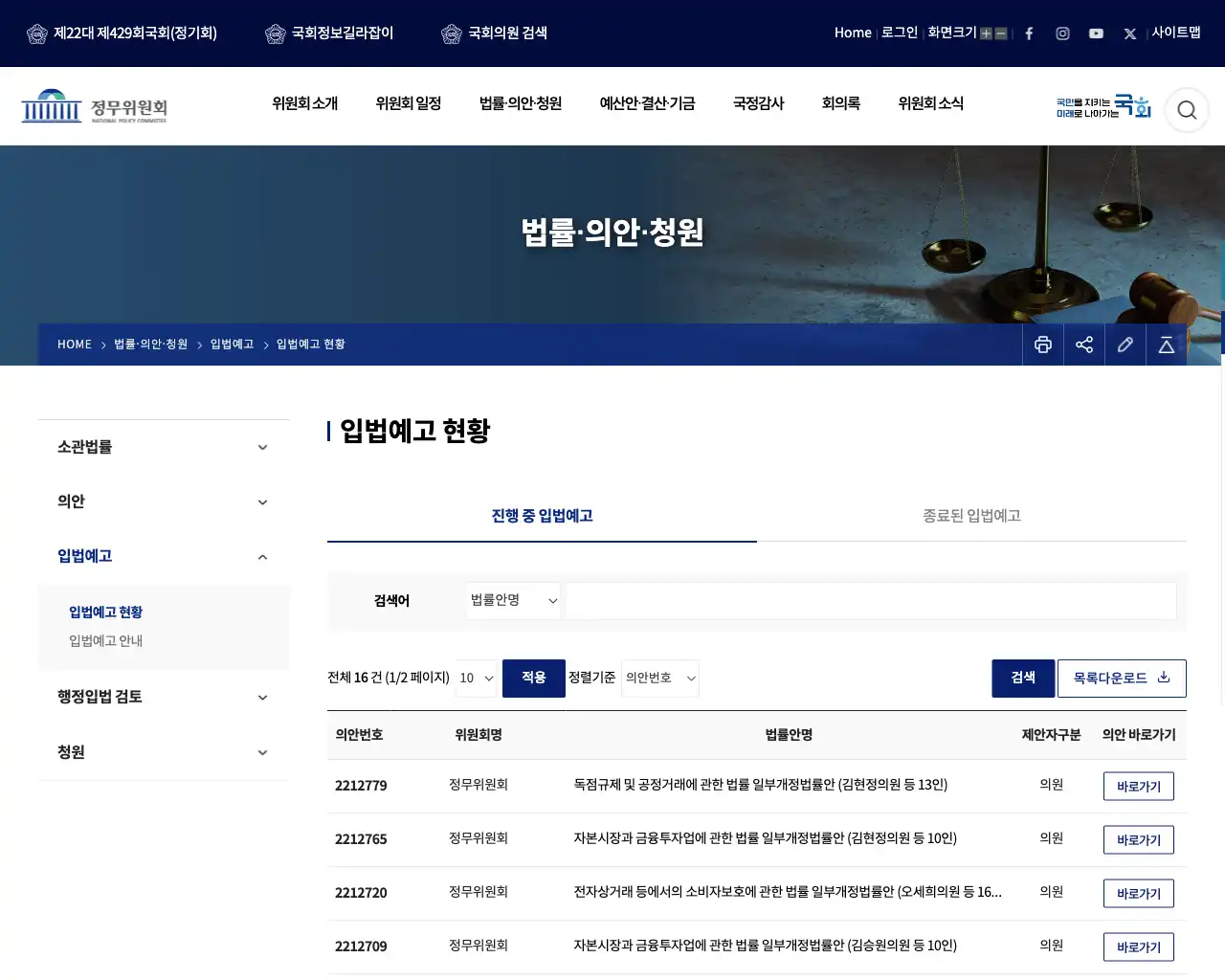Screen dimensions: 1225x980
Task: Expand the 의안 sidebar section
Action: pyautogui.click(x=164, y=501)
